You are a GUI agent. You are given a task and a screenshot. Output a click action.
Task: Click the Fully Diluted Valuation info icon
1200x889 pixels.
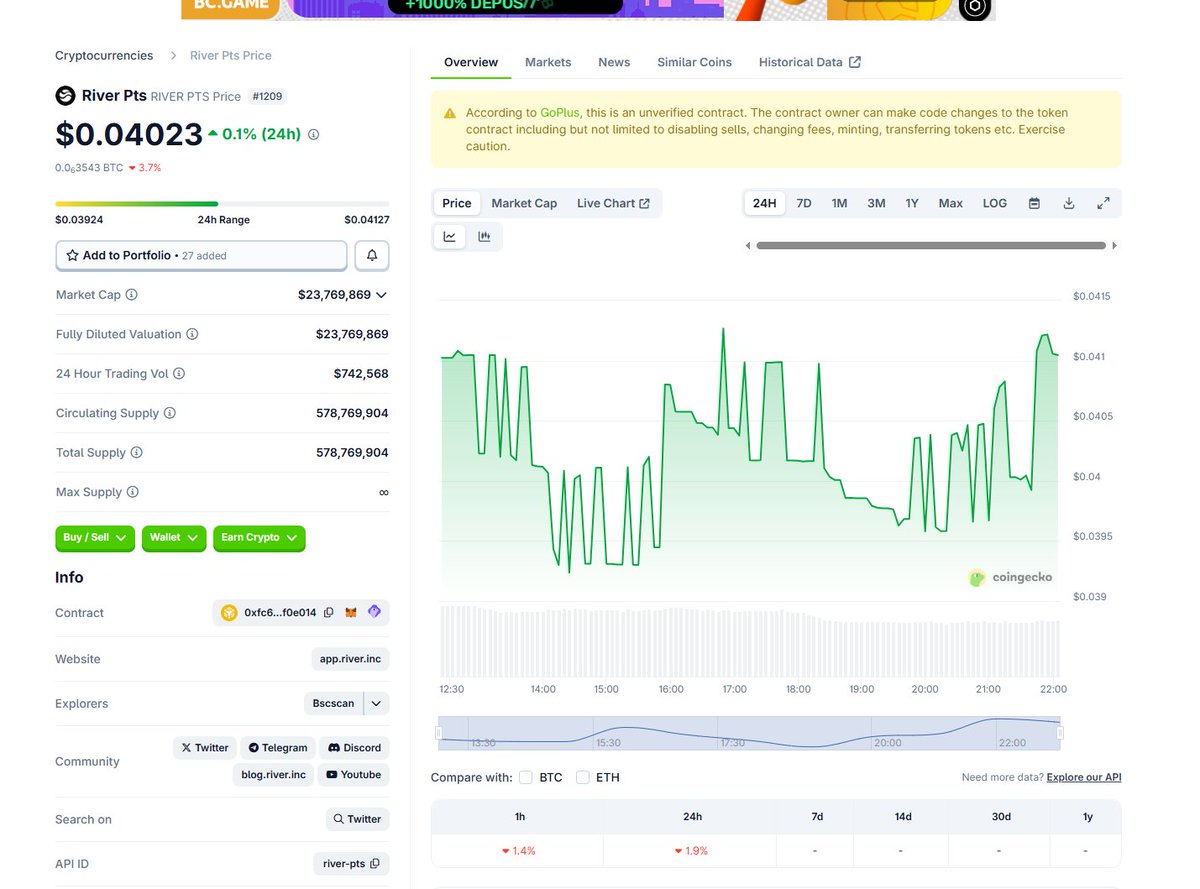coord(192,334)
